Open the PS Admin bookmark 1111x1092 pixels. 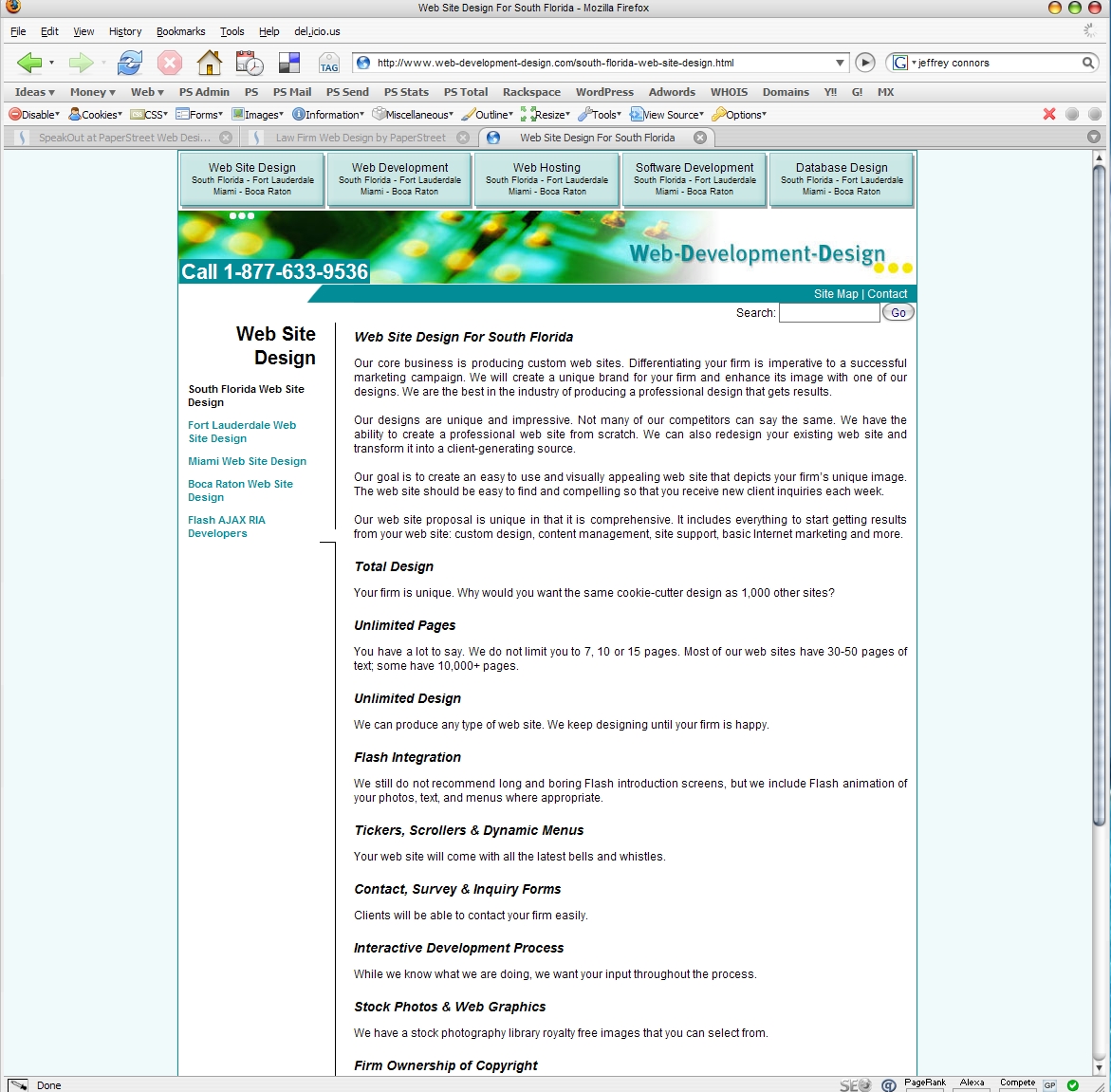coord(204,92)
